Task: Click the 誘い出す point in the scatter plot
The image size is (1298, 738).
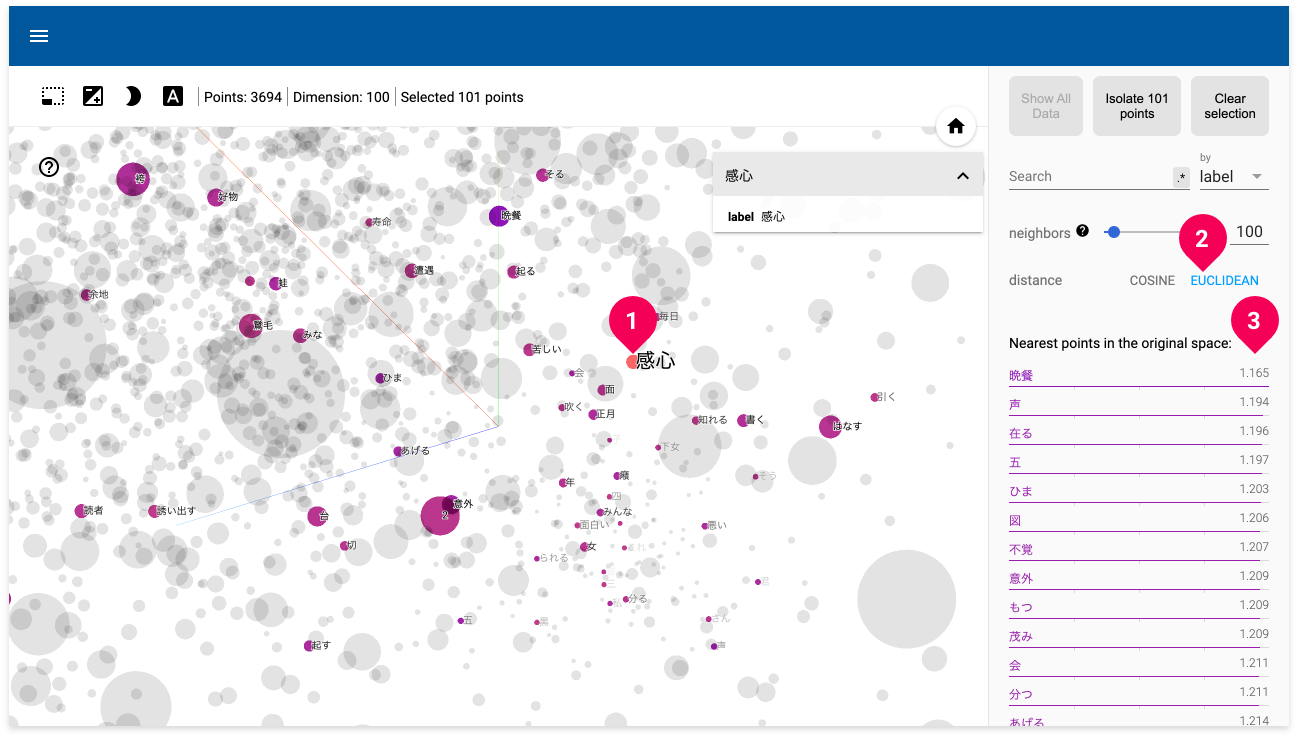Action: [153, 511]
